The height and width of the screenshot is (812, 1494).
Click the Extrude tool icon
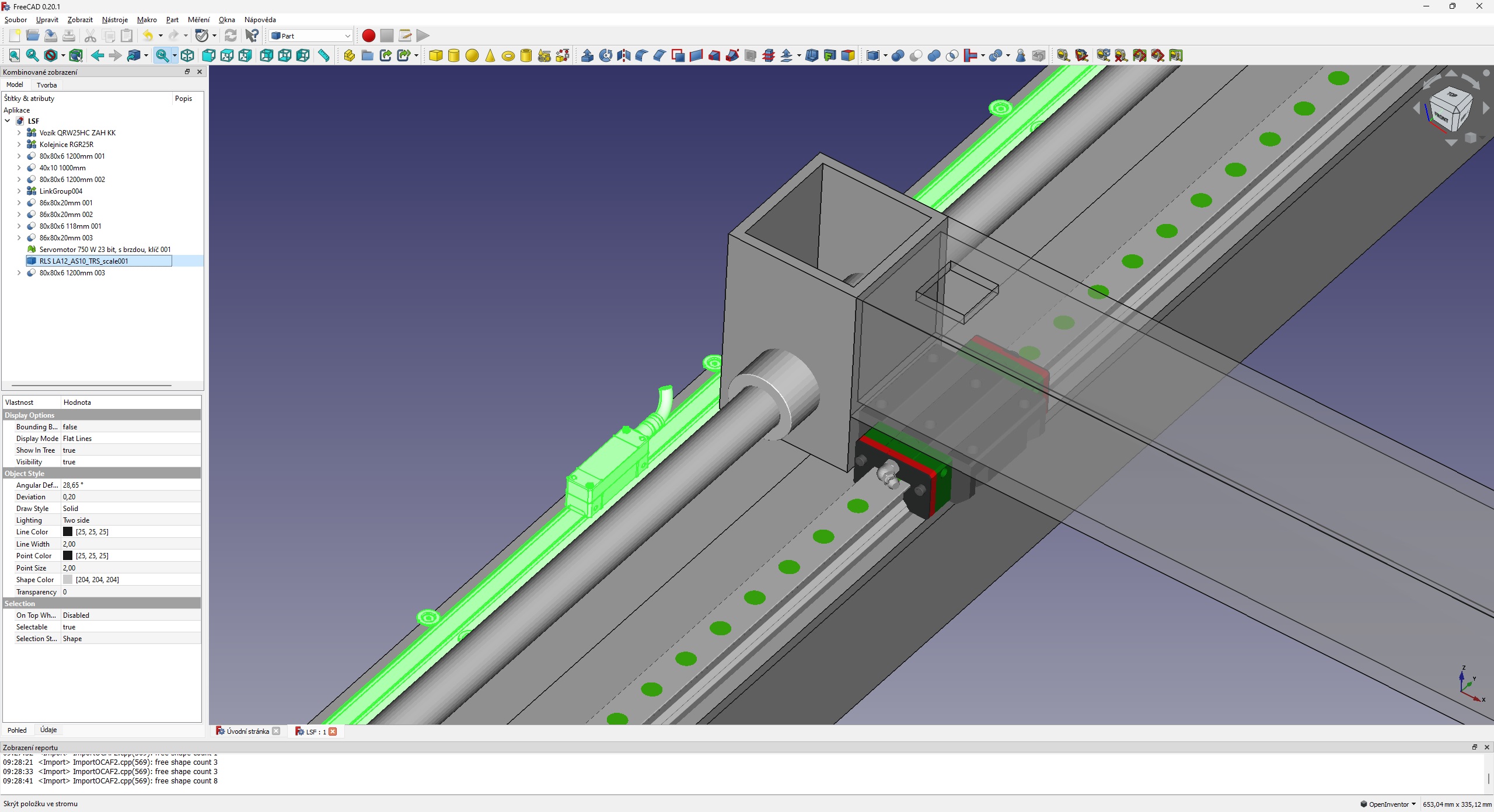[x=588, y=55]
